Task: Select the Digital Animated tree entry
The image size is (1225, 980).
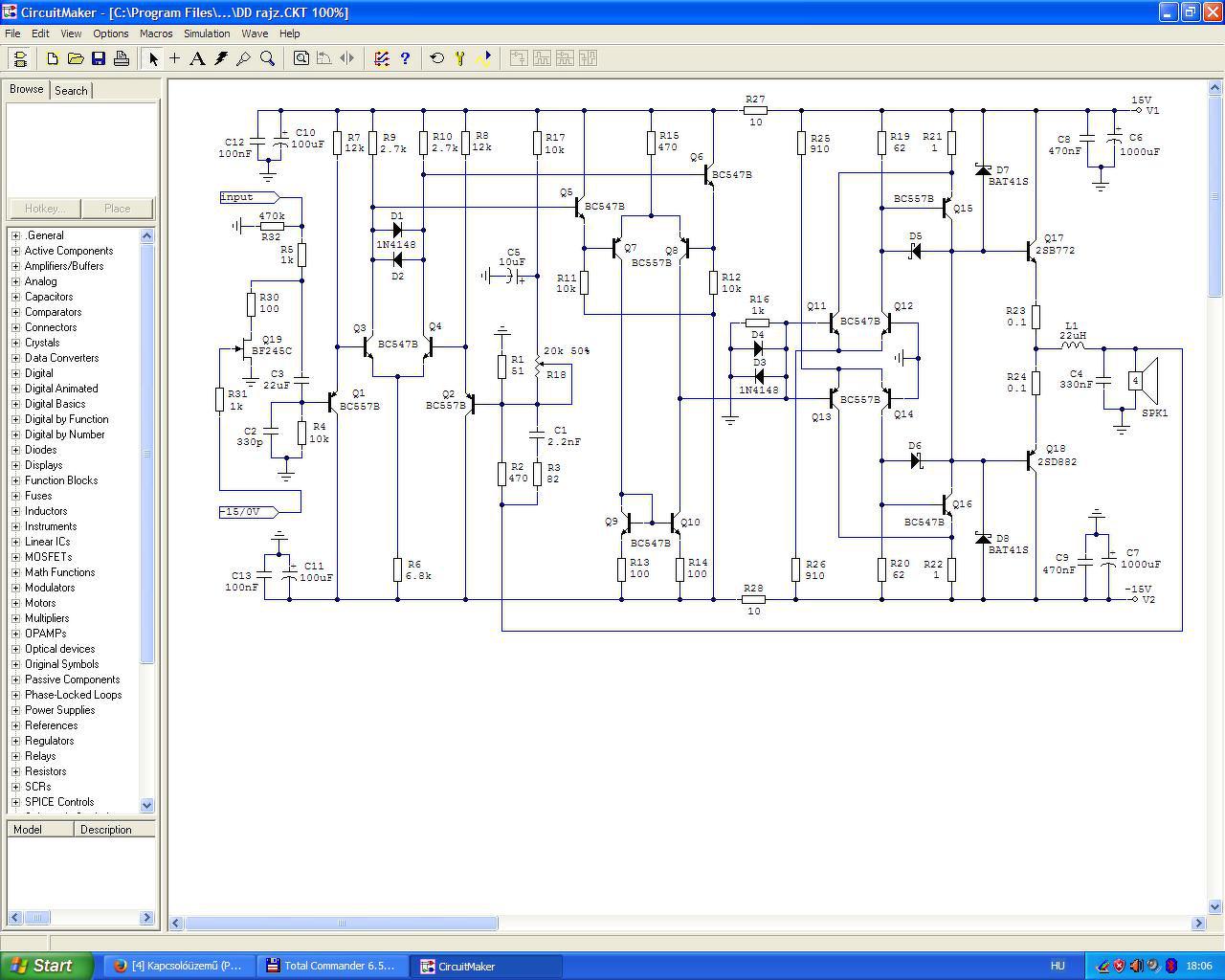Action: coord(61,389)
